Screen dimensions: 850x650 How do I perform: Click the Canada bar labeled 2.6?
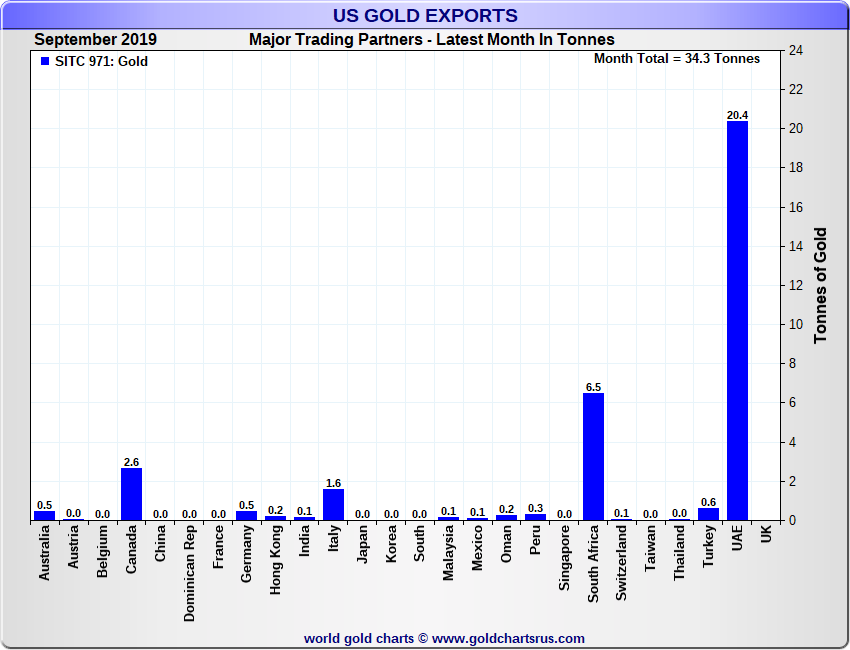point(131,494)
